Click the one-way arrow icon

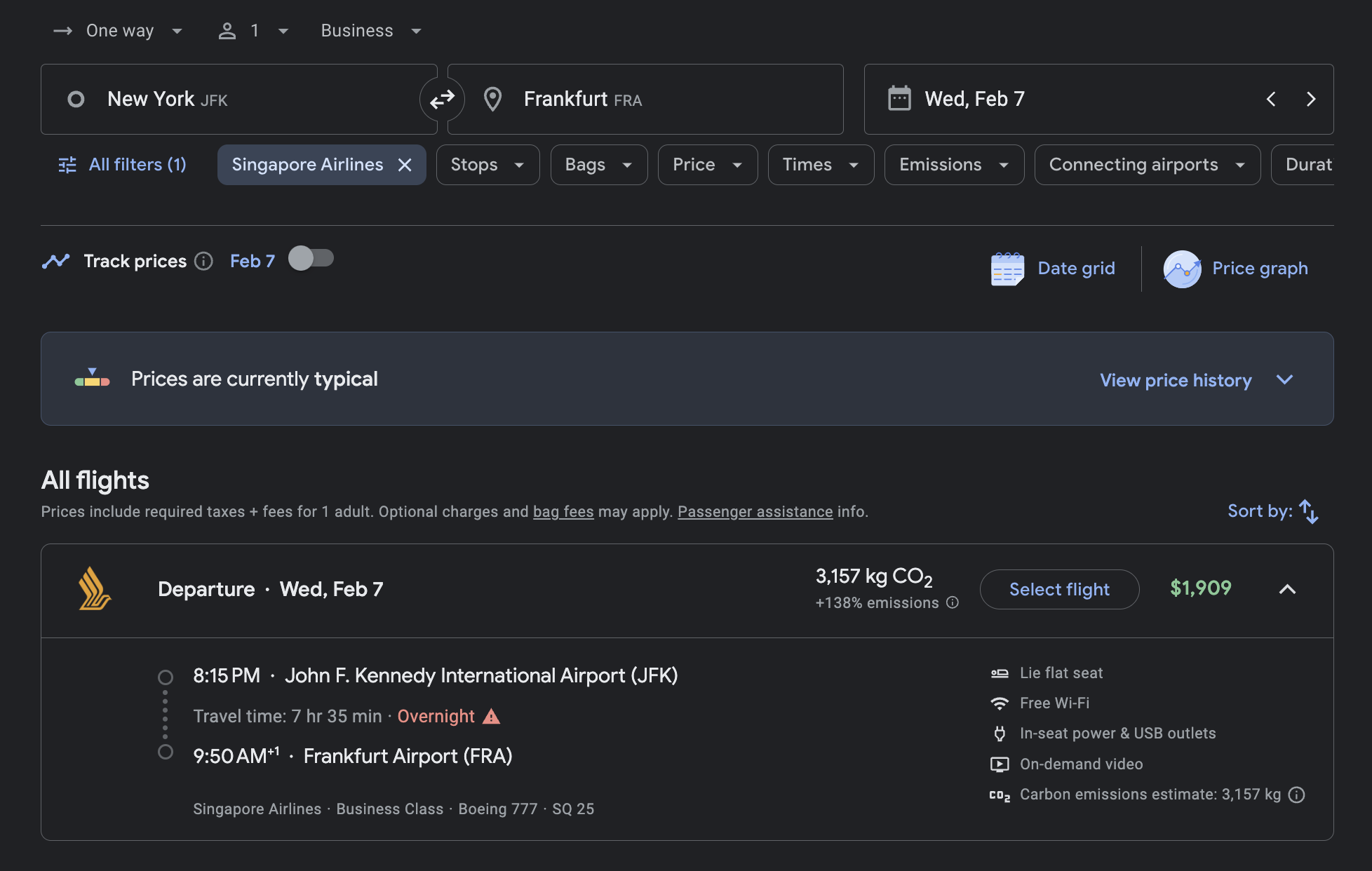[63, 31]
